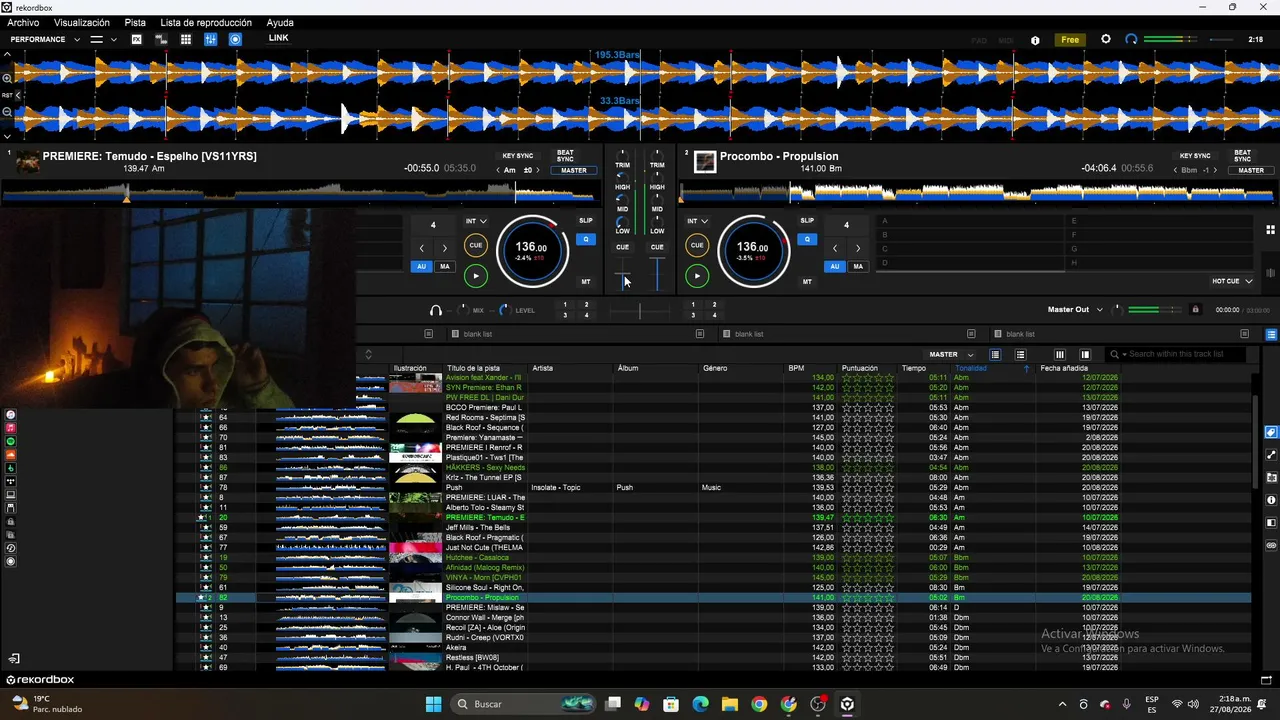Switch to the artwork list view icon
This screenshot has height=720, width=1280.
point(1020,354)
